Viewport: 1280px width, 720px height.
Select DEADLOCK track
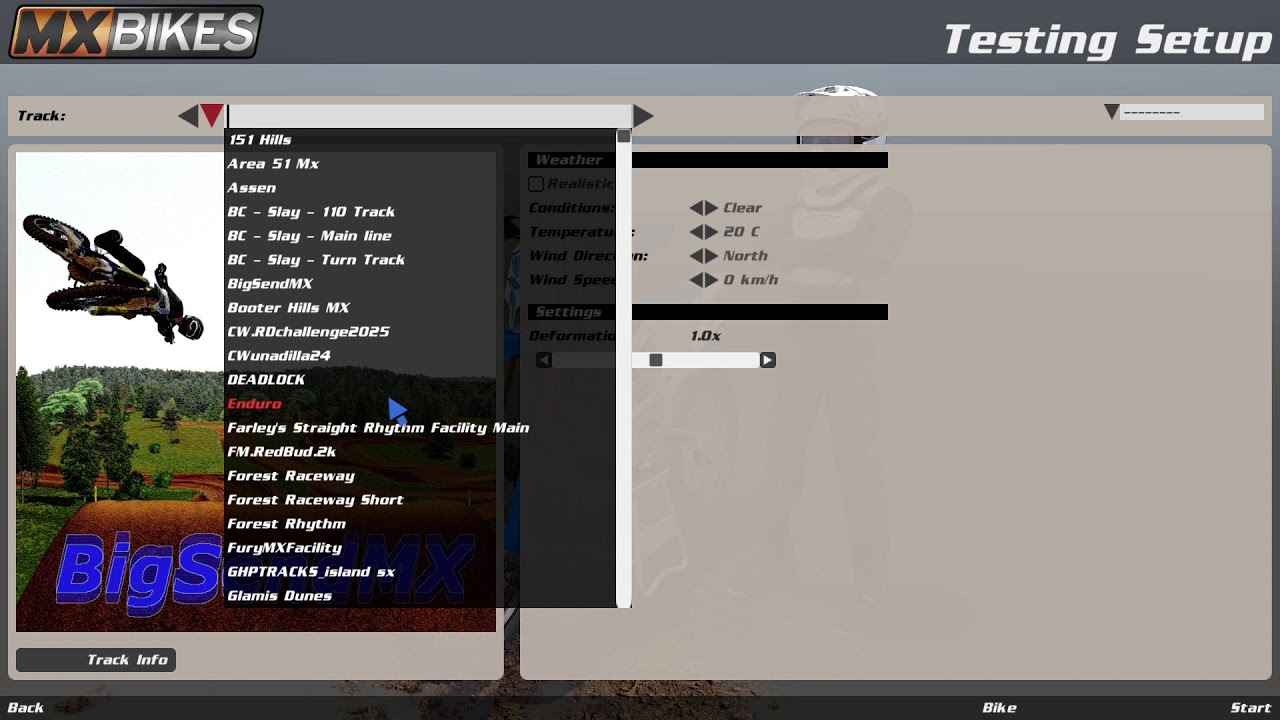266,380
